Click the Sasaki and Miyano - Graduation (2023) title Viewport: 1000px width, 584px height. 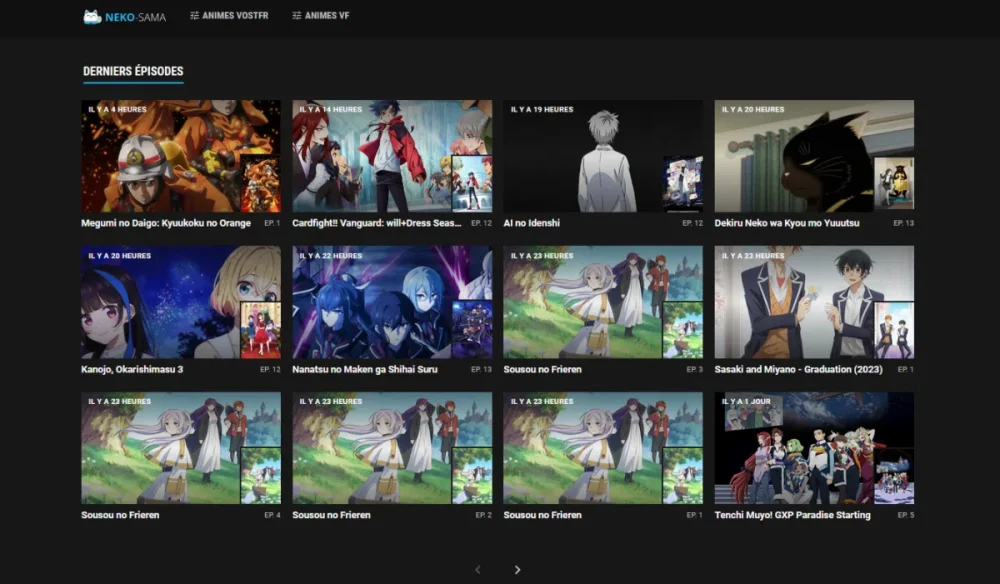(x=798, y=369)
